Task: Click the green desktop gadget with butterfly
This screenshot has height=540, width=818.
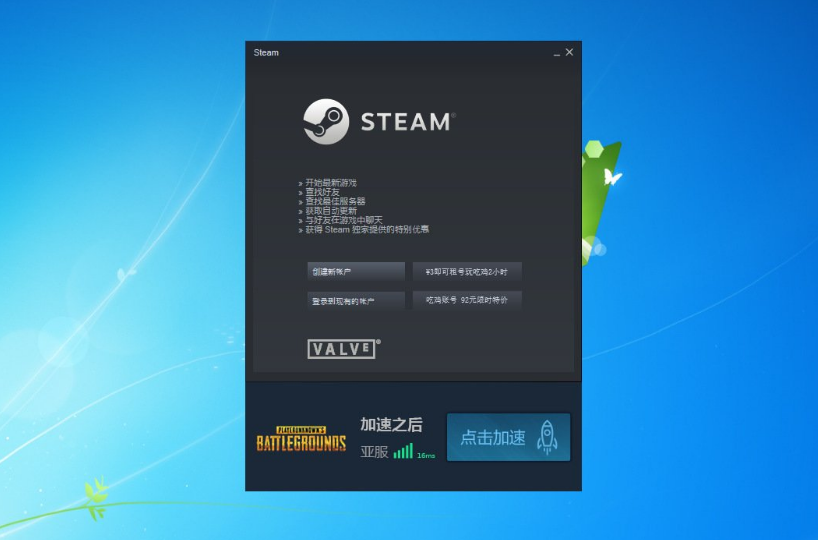Action: coord(602,202)
